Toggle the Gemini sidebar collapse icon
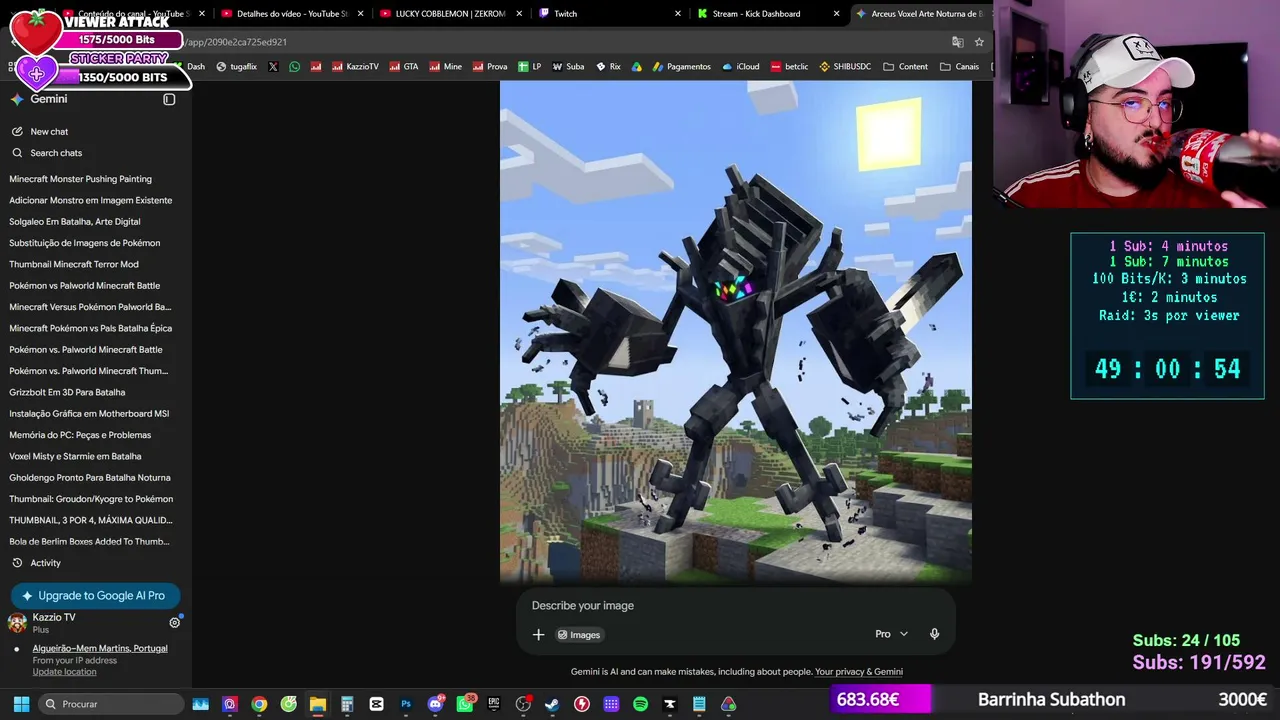This screenshot has width=1280, height=720. [169, 99]
